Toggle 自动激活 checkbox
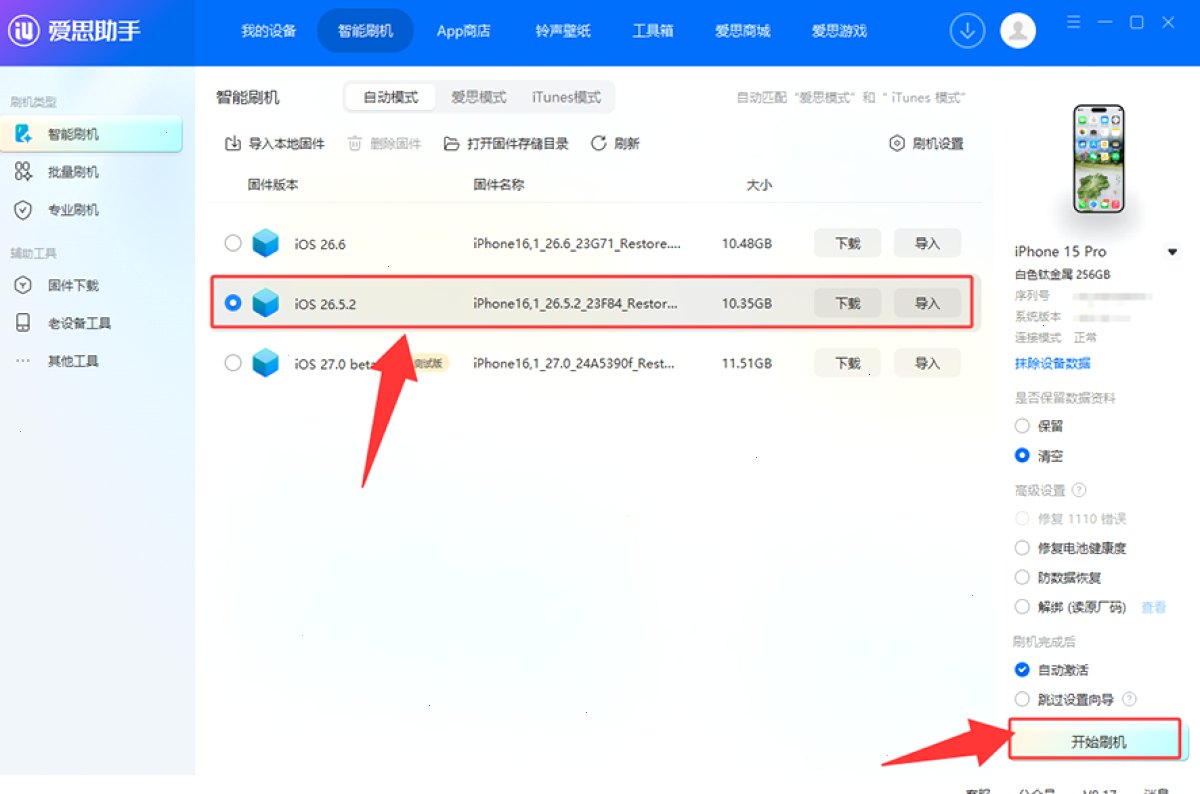This screenshot has width=1200, height=794. pyautogui.click(x=1022, y=670)
